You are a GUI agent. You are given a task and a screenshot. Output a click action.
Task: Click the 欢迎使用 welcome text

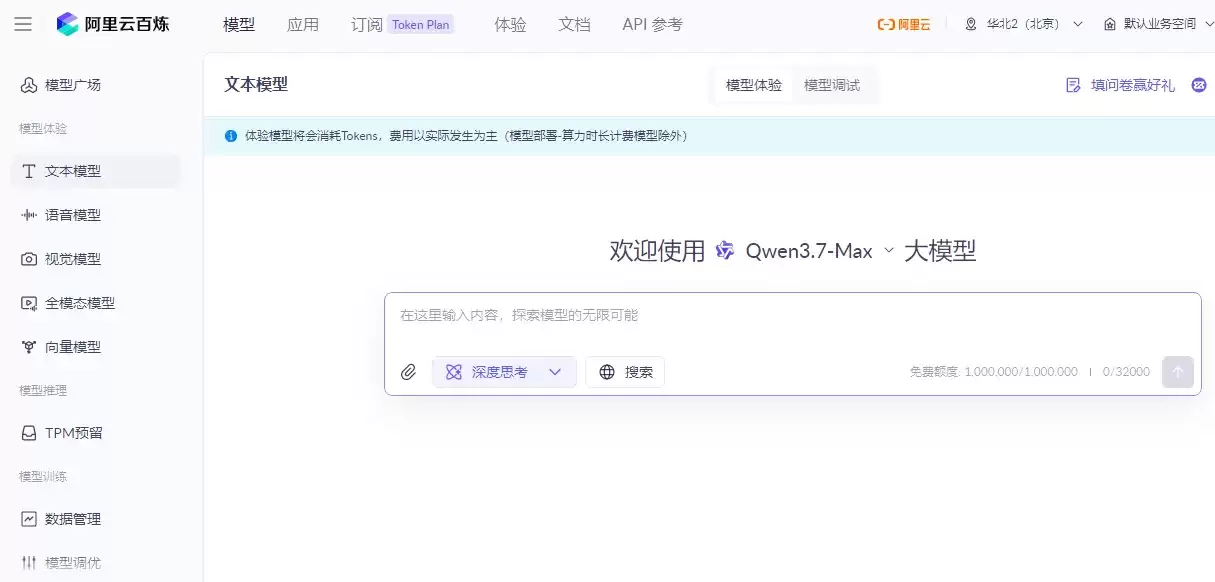[x=657, y=251]
